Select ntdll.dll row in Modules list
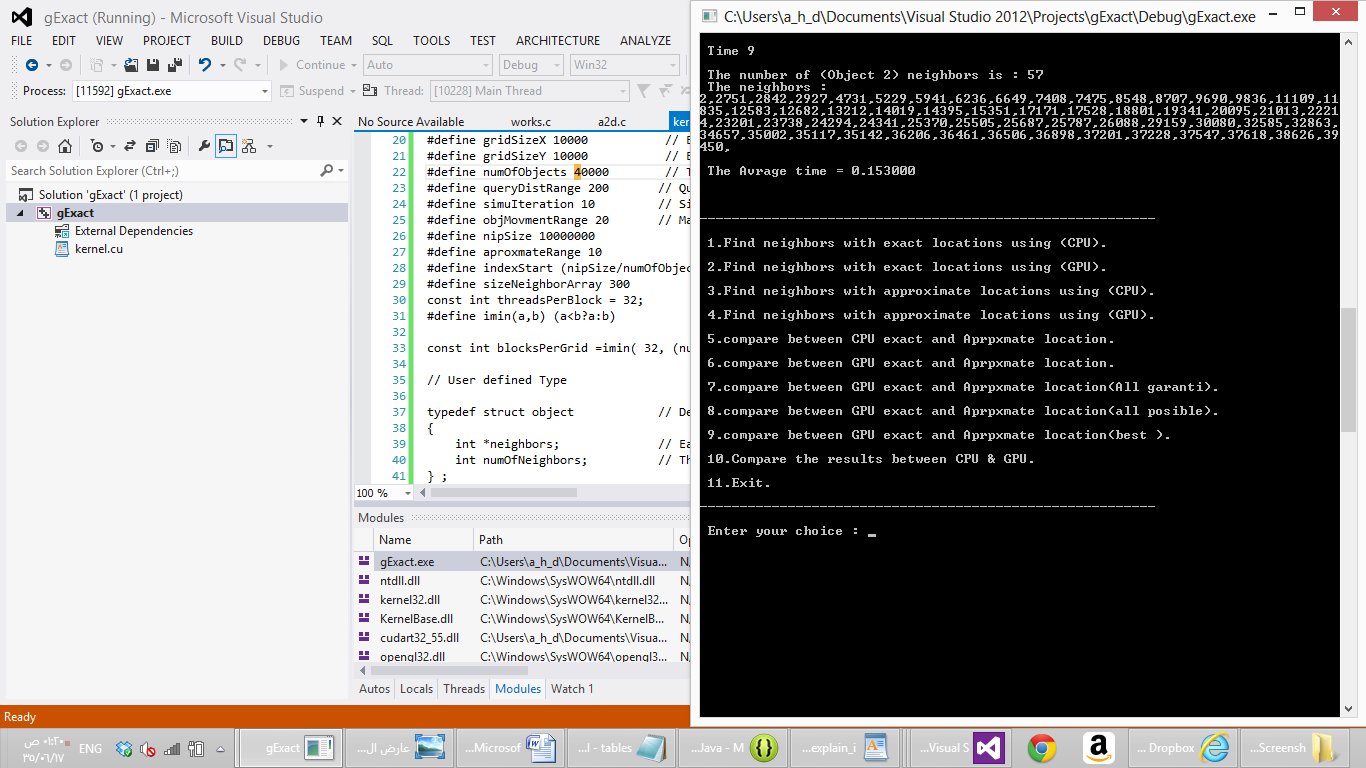The height and width of the screenshot is (768, 1366). point(522,581)
